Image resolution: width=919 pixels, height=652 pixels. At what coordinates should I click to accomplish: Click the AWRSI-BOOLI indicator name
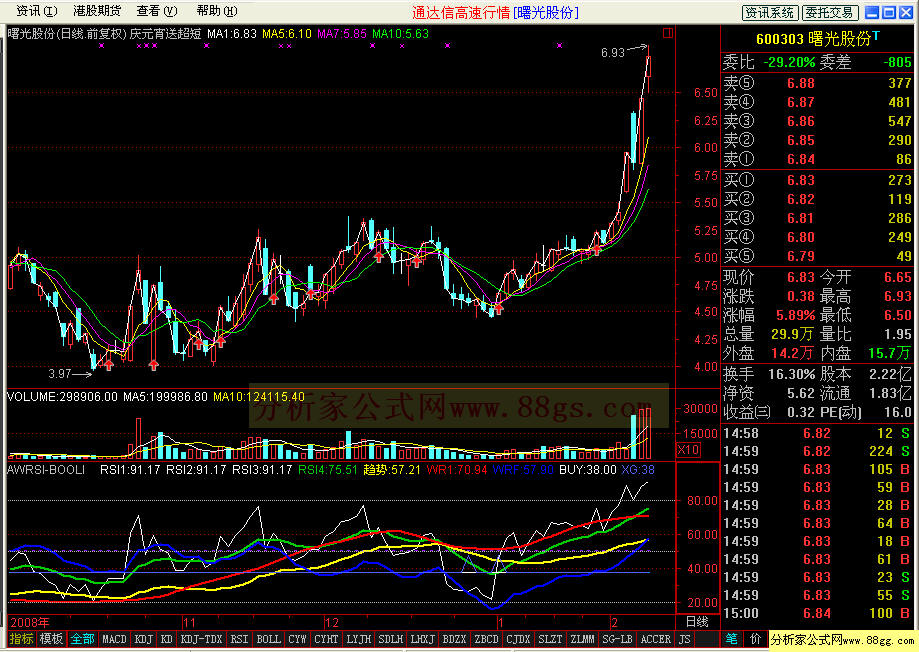point(46,470)
